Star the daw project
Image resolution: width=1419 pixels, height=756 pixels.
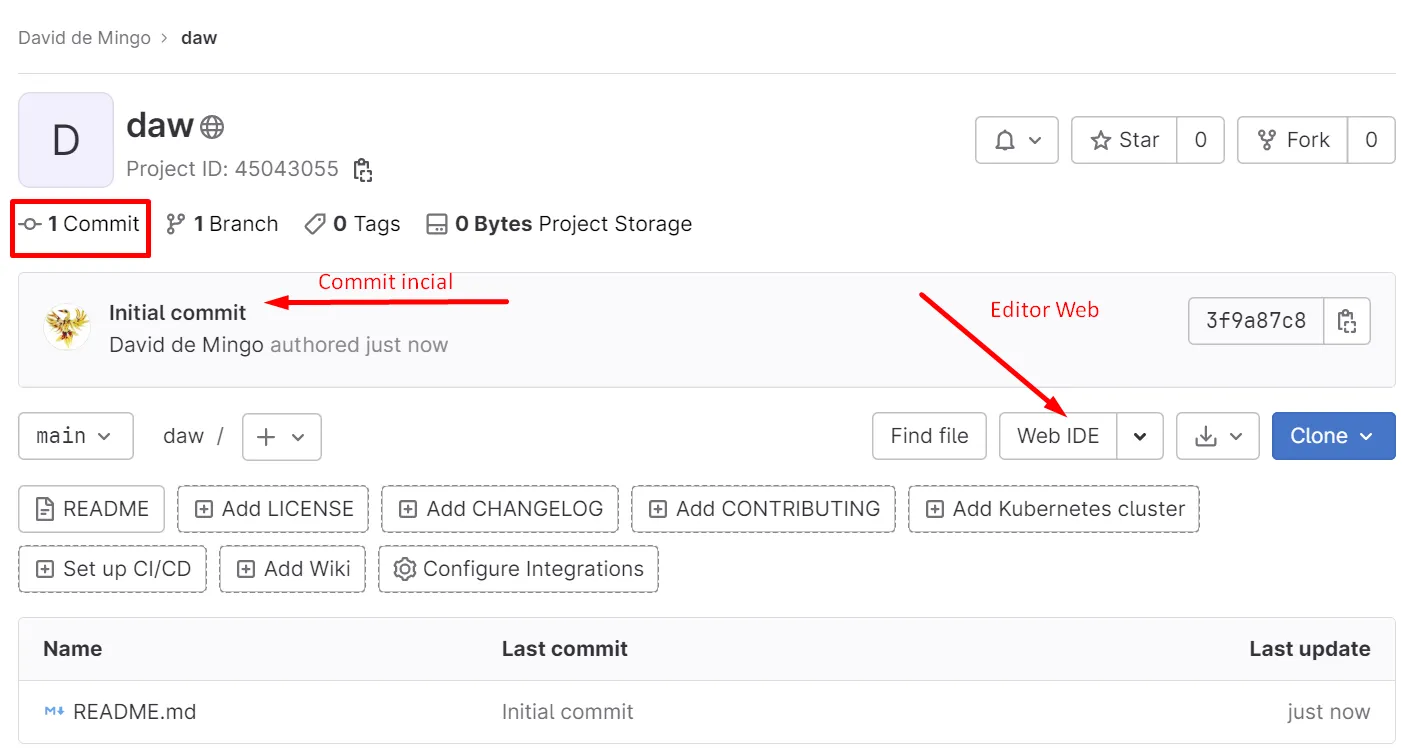click(x=1125, y=140)
